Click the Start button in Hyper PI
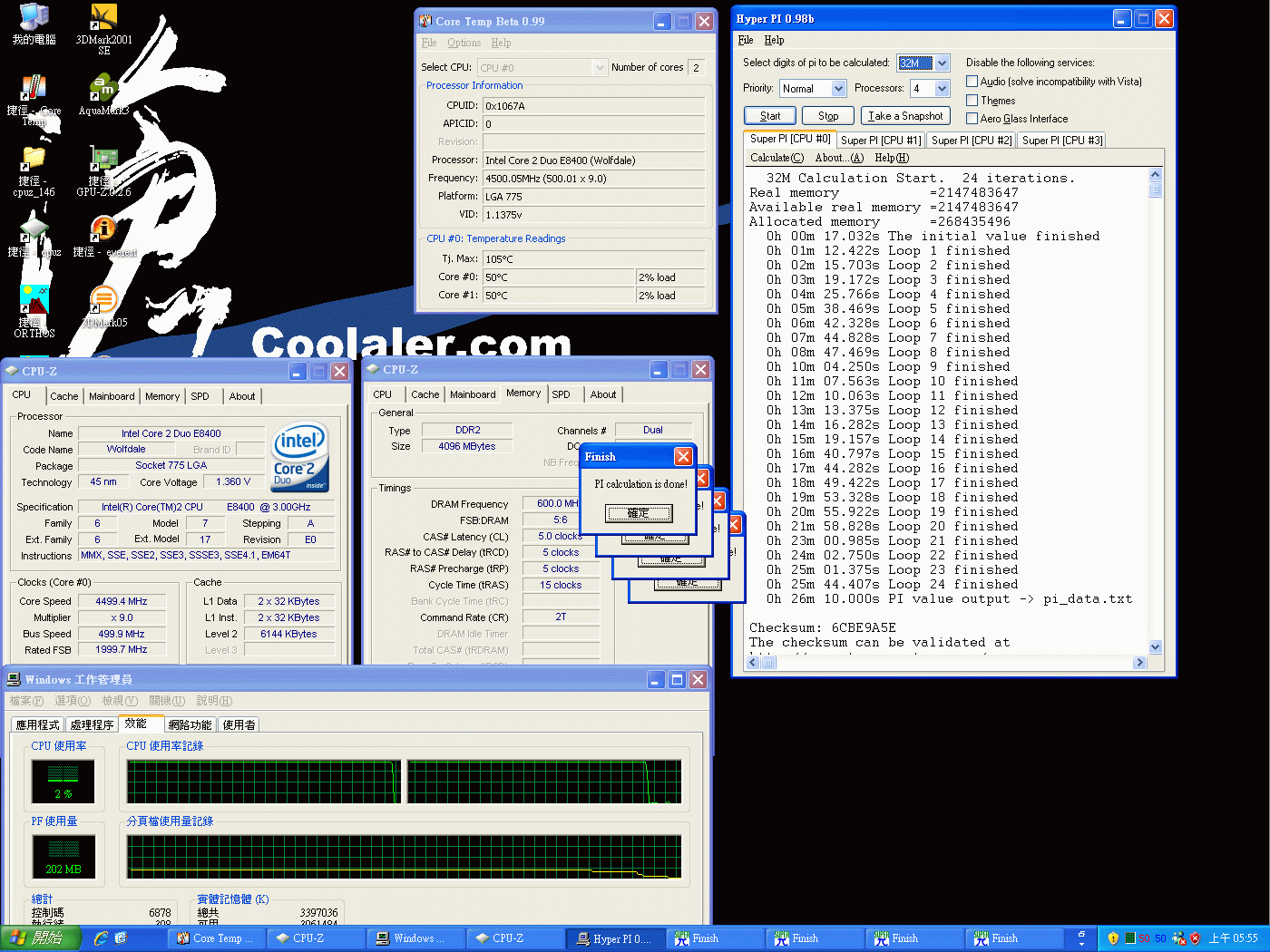 pyautogui.click(x=770, y=116)
